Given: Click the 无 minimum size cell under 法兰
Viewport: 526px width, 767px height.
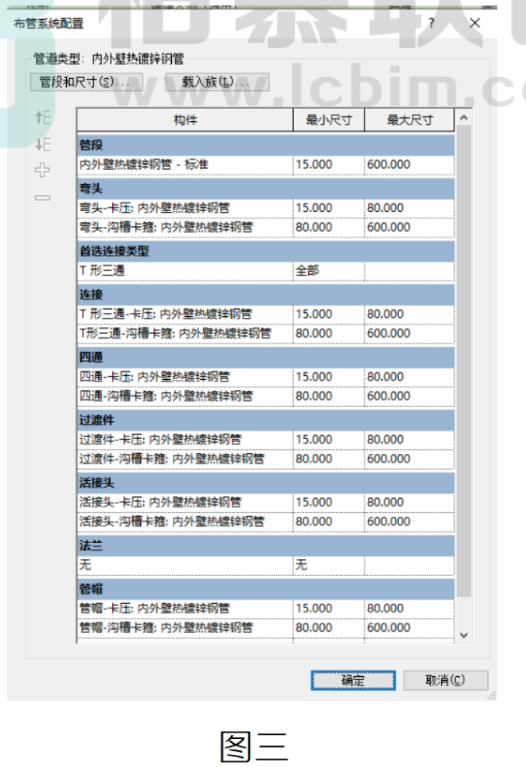Looking at the screenshot, I should [x=329, y=565].
